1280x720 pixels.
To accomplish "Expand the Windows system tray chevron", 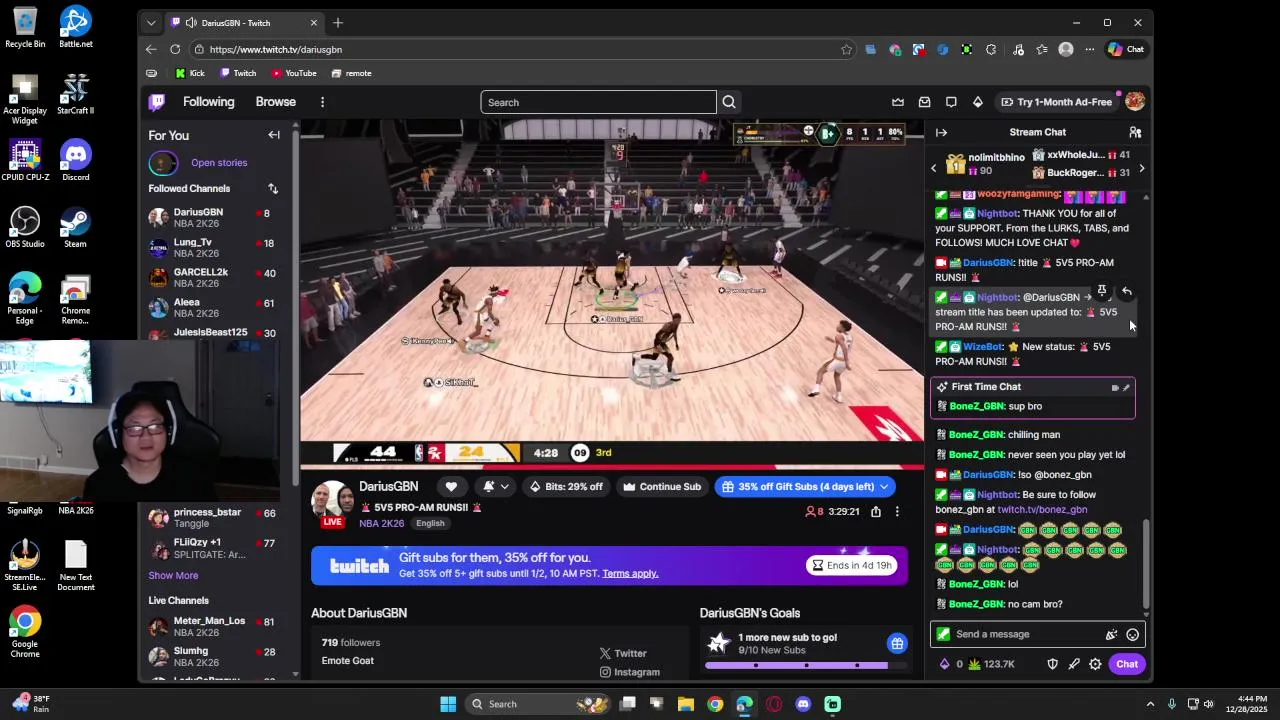I will [x=1150, y=704].
